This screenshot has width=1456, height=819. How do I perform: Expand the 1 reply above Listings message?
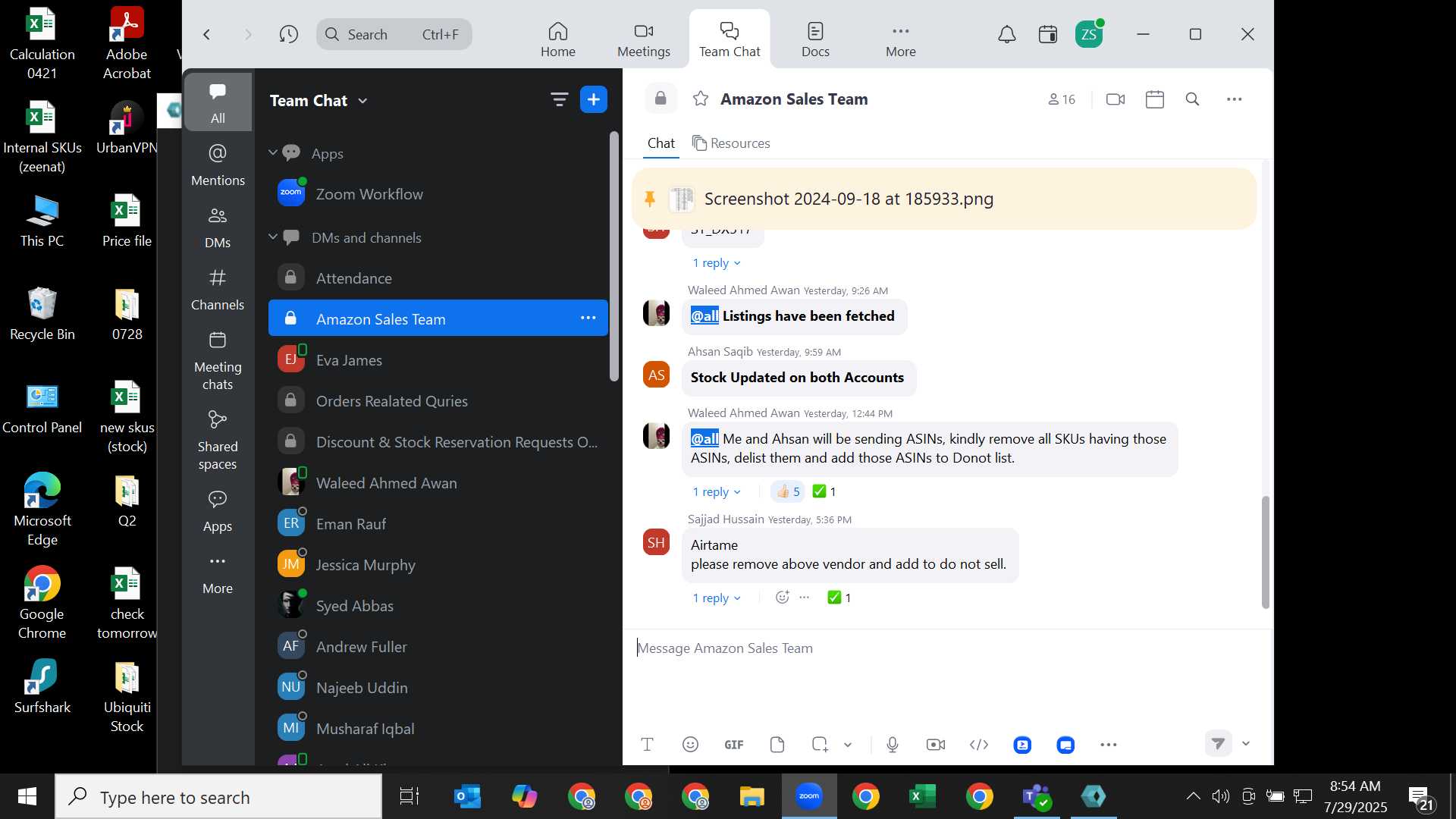coord(716,263)
